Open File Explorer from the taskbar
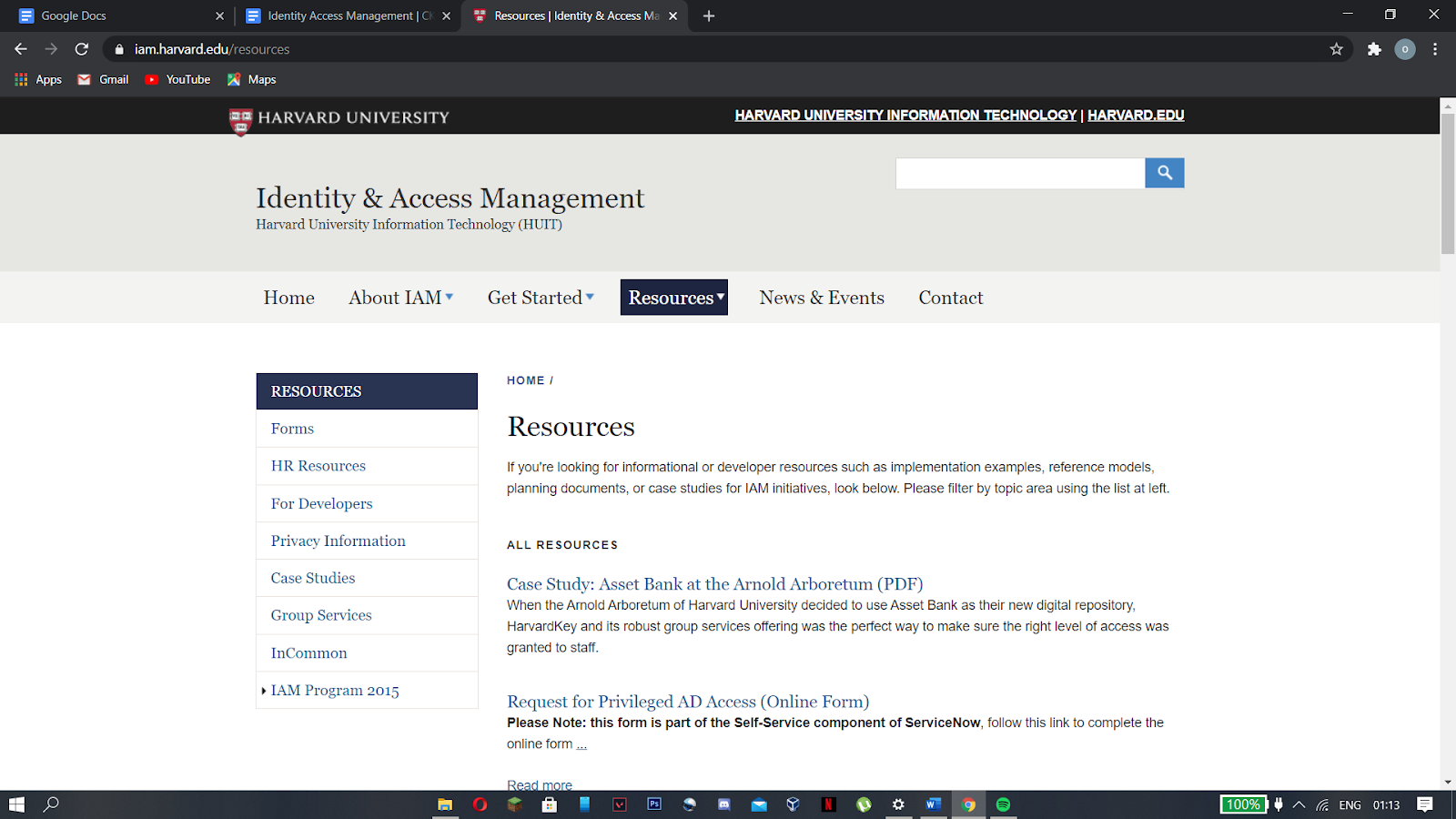The width and height of the screenshot is (1456, 819). (445, 804)
